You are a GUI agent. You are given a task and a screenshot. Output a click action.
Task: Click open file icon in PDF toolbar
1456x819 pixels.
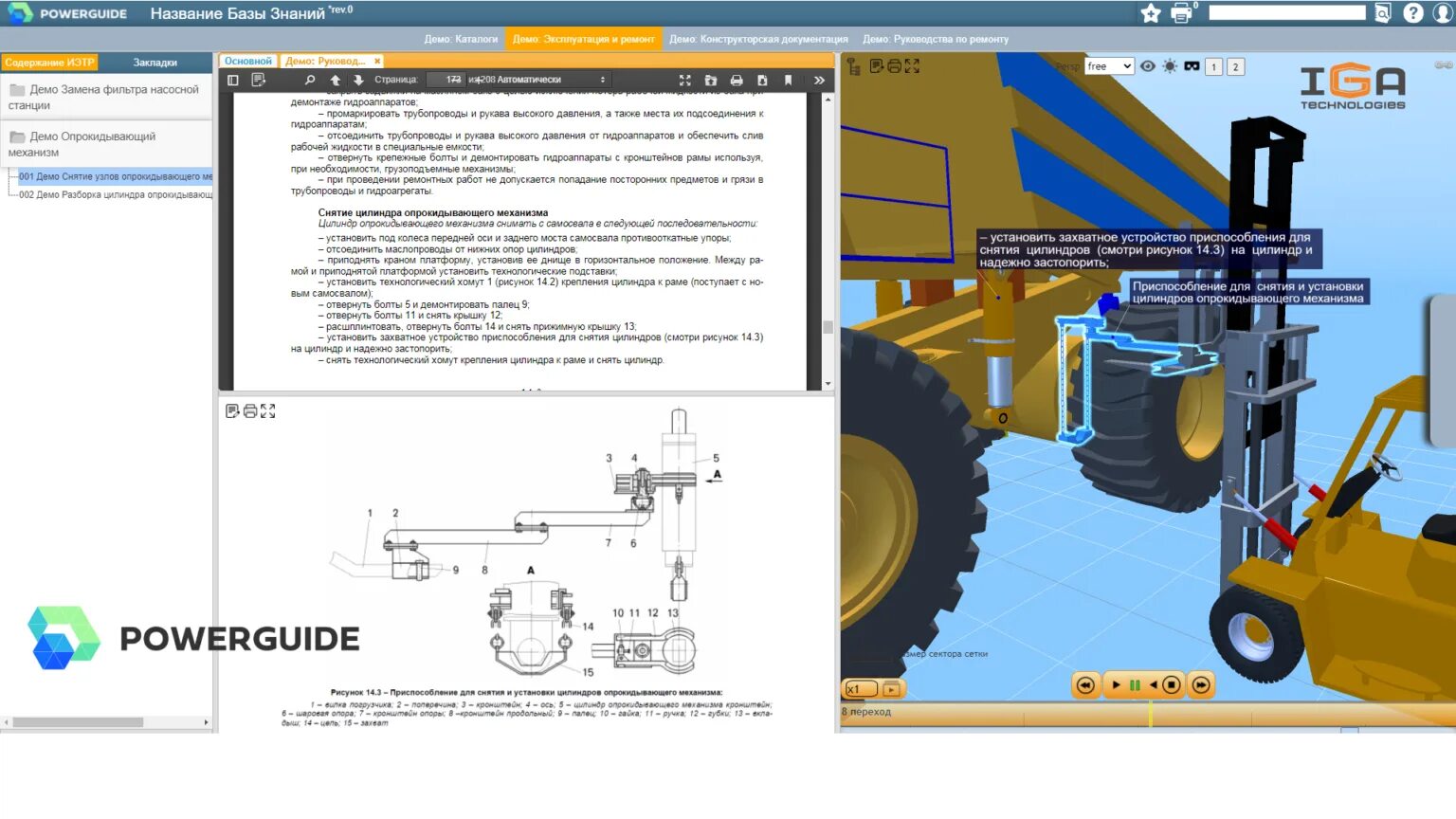click(711, 81)
